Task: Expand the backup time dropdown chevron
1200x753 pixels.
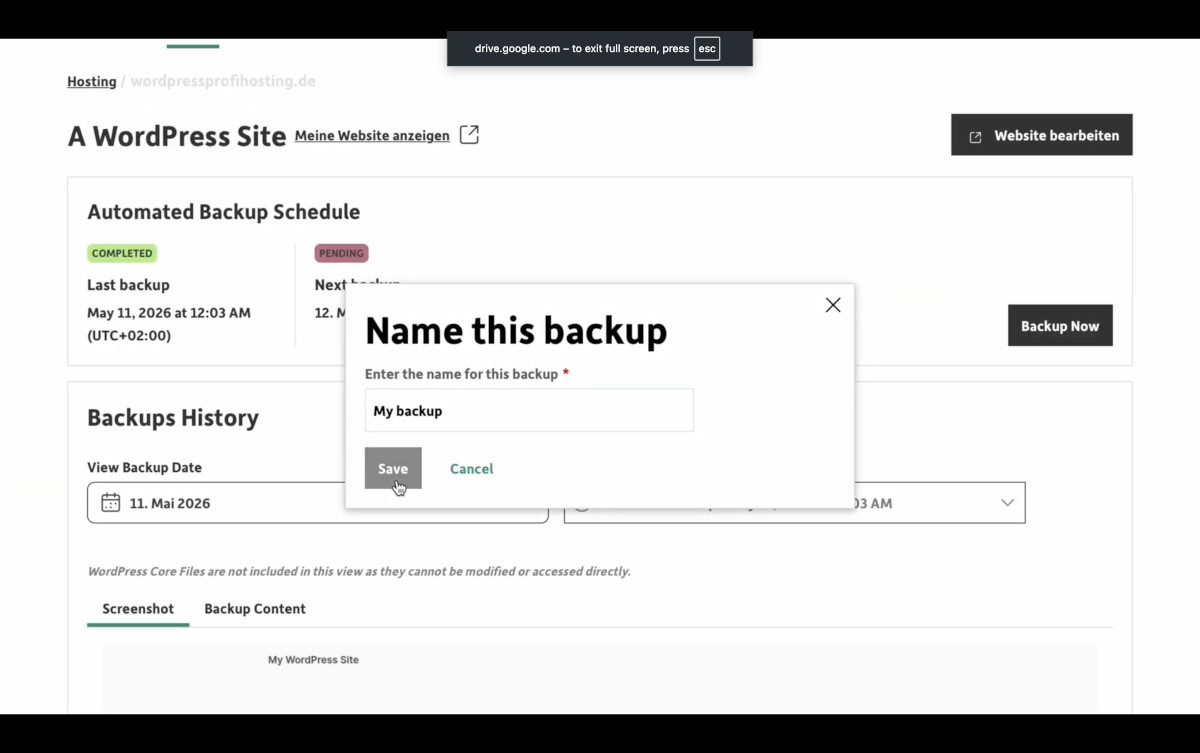Action: [x=1007, y=503]
